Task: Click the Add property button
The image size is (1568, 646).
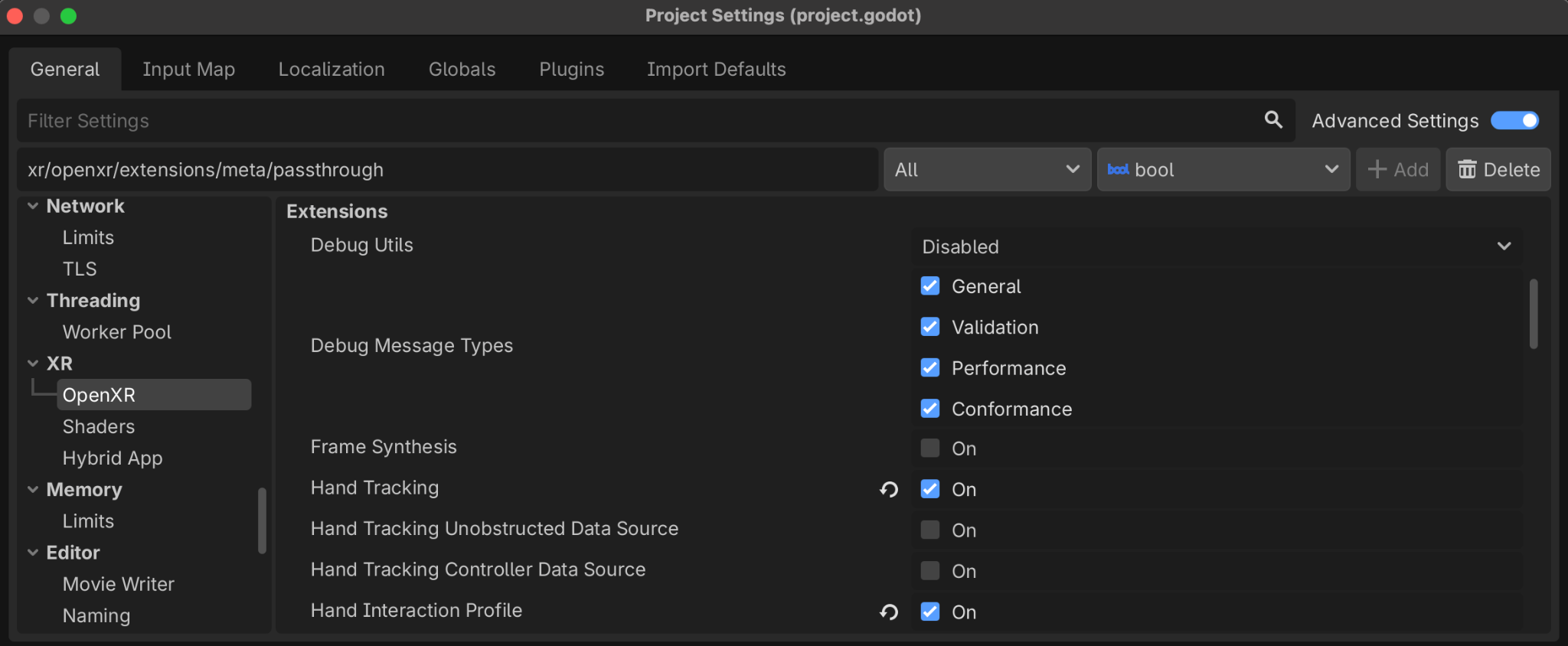Action: click(1398, 169)
